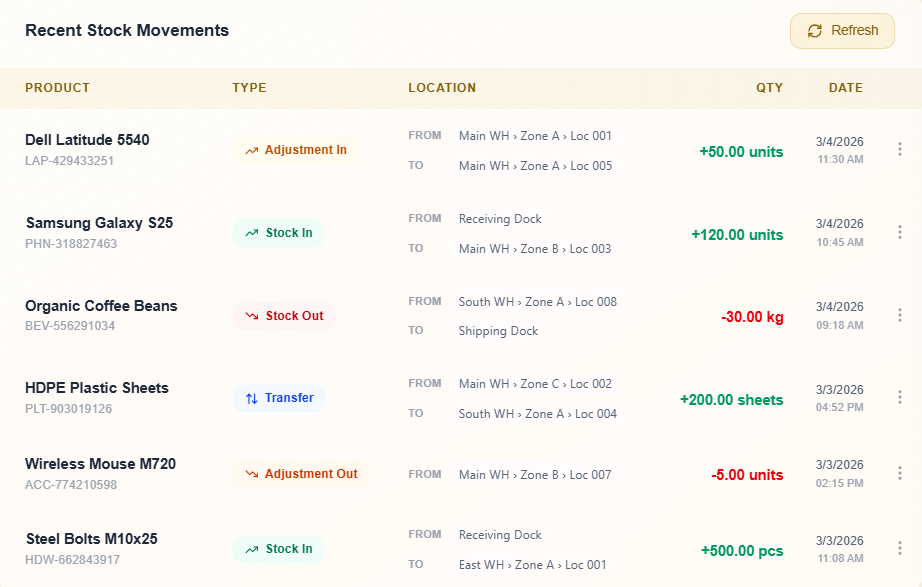Select the QTY column header
This screenshot has width=922, height=587.
tap(770, 88)
